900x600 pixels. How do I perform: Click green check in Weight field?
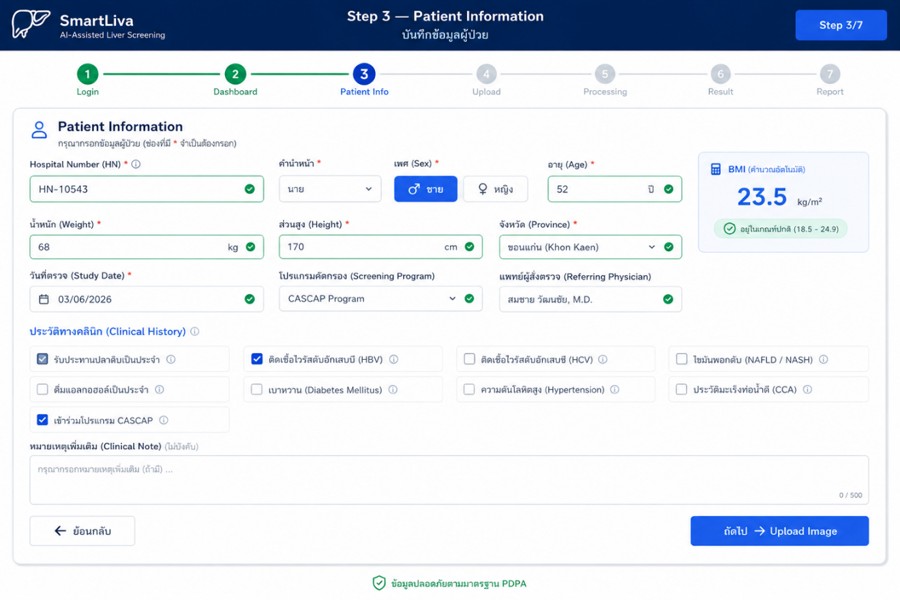click(x=250, y=247)
